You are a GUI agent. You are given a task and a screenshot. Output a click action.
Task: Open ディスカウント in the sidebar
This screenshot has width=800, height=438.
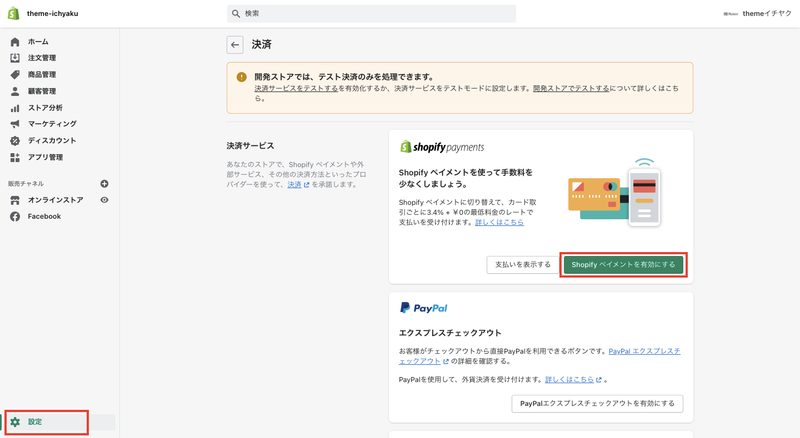coord(52,140)
